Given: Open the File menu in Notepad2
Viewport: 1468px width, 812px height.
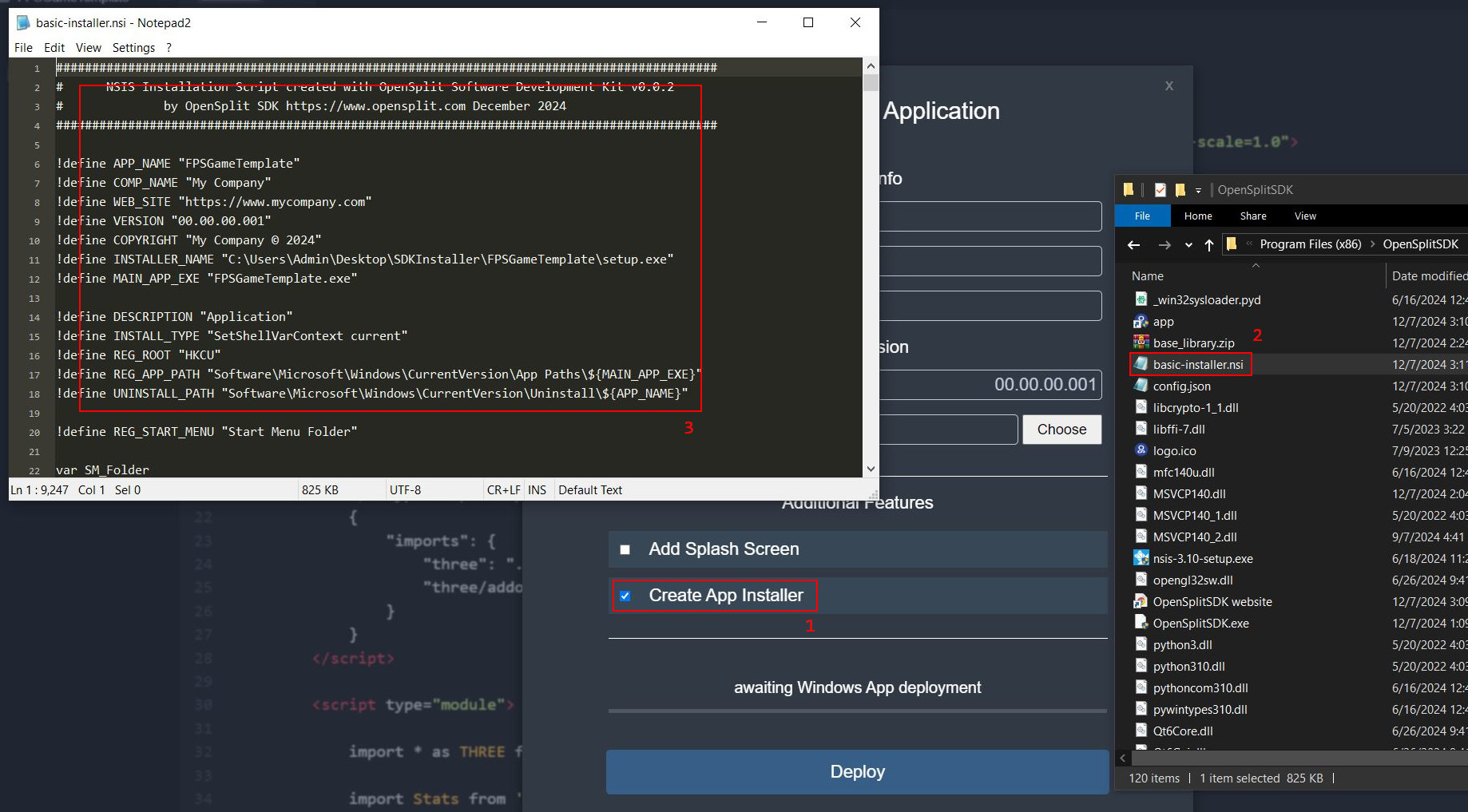Looking at the screenshot, I should 23,48.
